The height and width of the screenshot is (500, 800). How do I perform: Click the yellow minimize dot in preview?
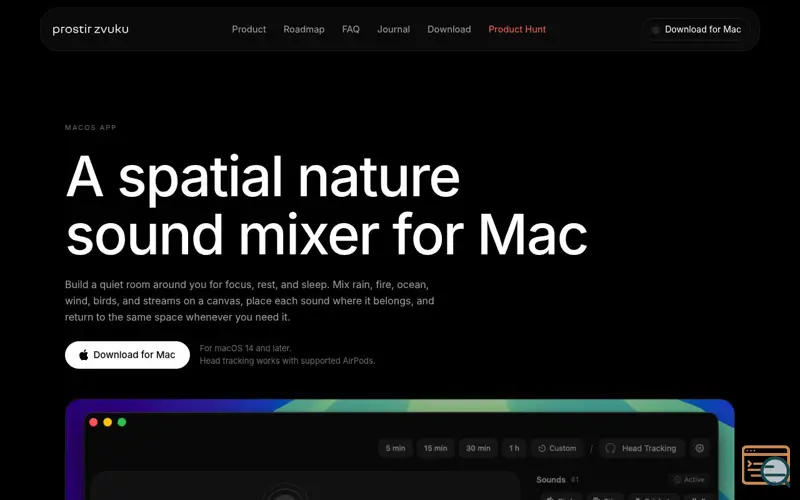click(108, 422)
